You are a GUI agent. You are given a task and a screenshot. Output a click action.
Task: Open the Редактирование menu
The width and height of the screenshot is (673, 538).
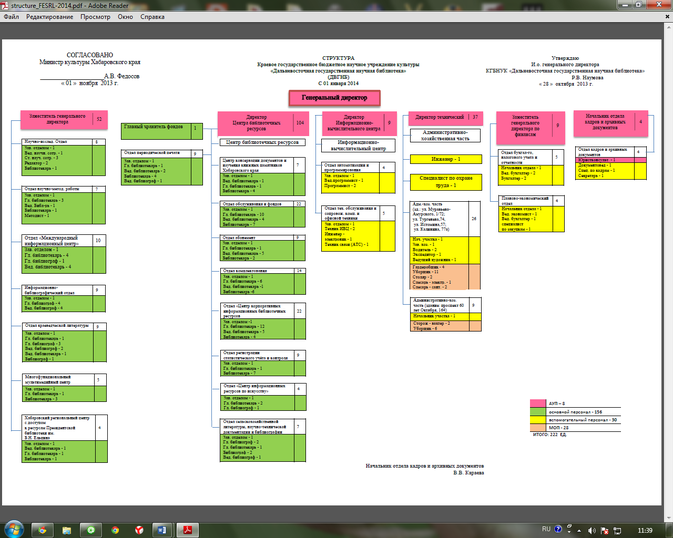[49, 17]
